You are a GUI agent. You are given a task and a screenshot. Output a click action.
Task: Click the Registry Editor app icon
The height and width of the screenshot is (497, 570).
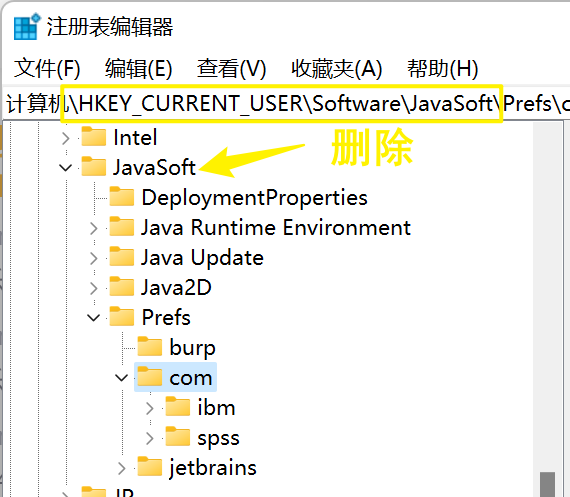27,27
